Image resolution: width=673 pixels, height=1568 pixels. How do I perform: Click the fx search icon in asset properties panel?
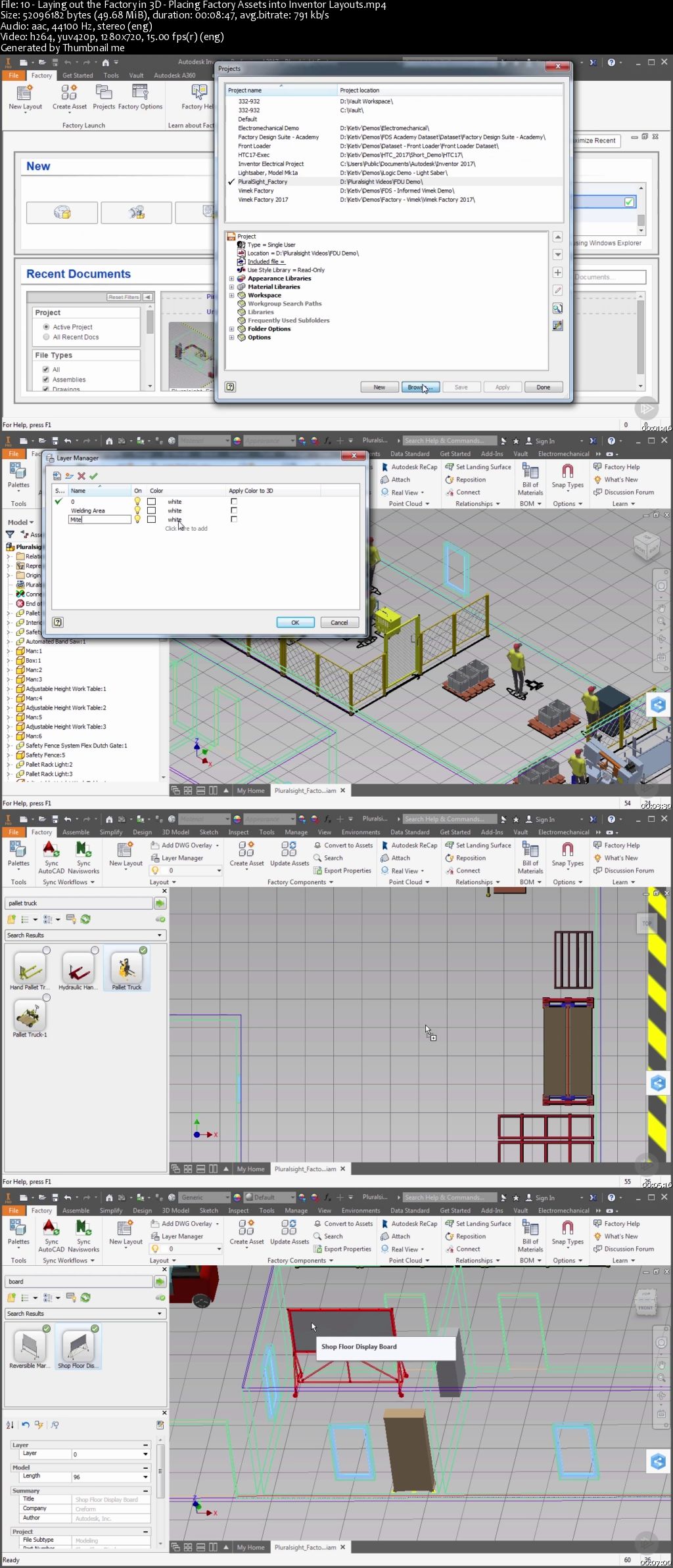click(55, 1425)
